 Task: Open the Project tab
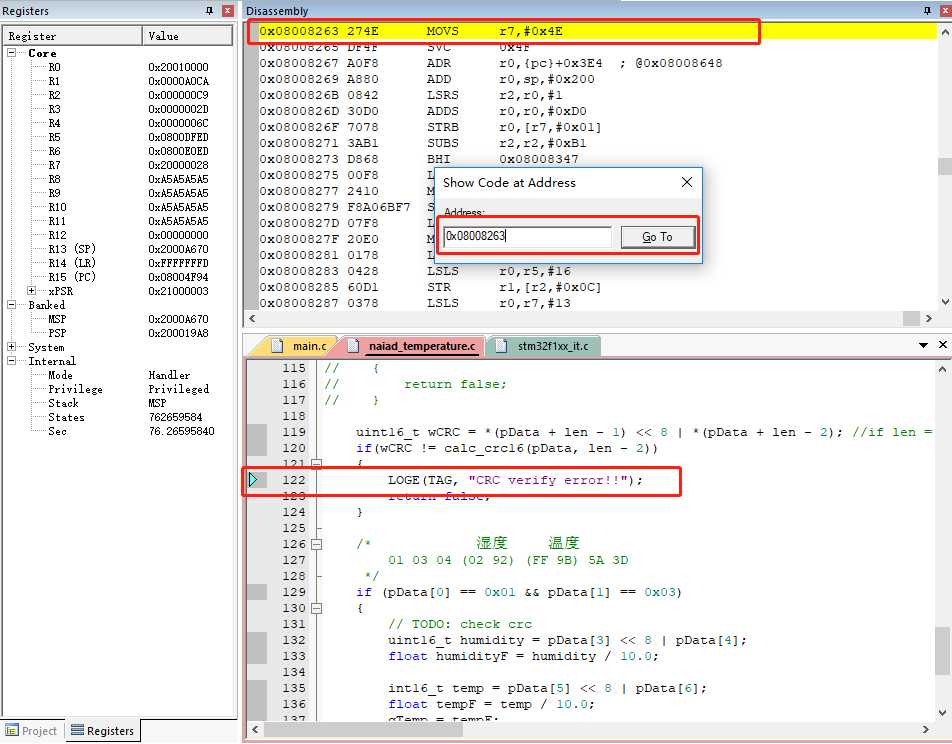(x=31, y=731)
